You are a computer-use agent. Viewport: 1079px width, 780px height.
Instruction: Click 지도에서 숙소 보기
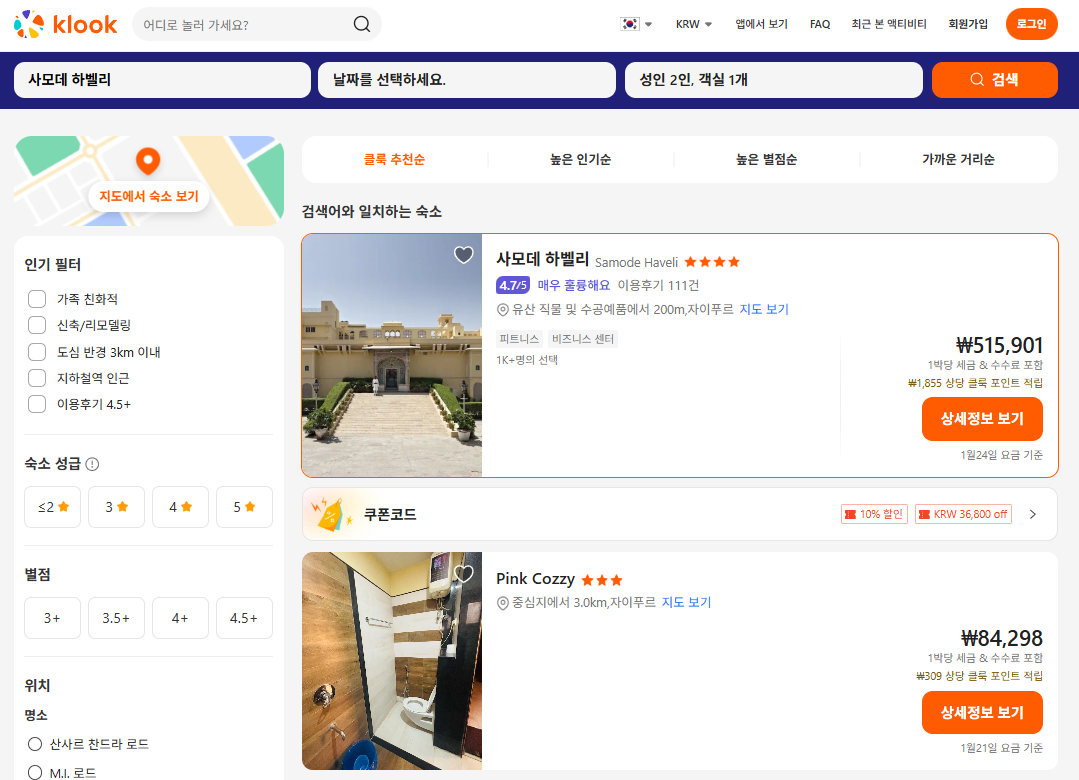pyautogui.click(x=149, y=196)
